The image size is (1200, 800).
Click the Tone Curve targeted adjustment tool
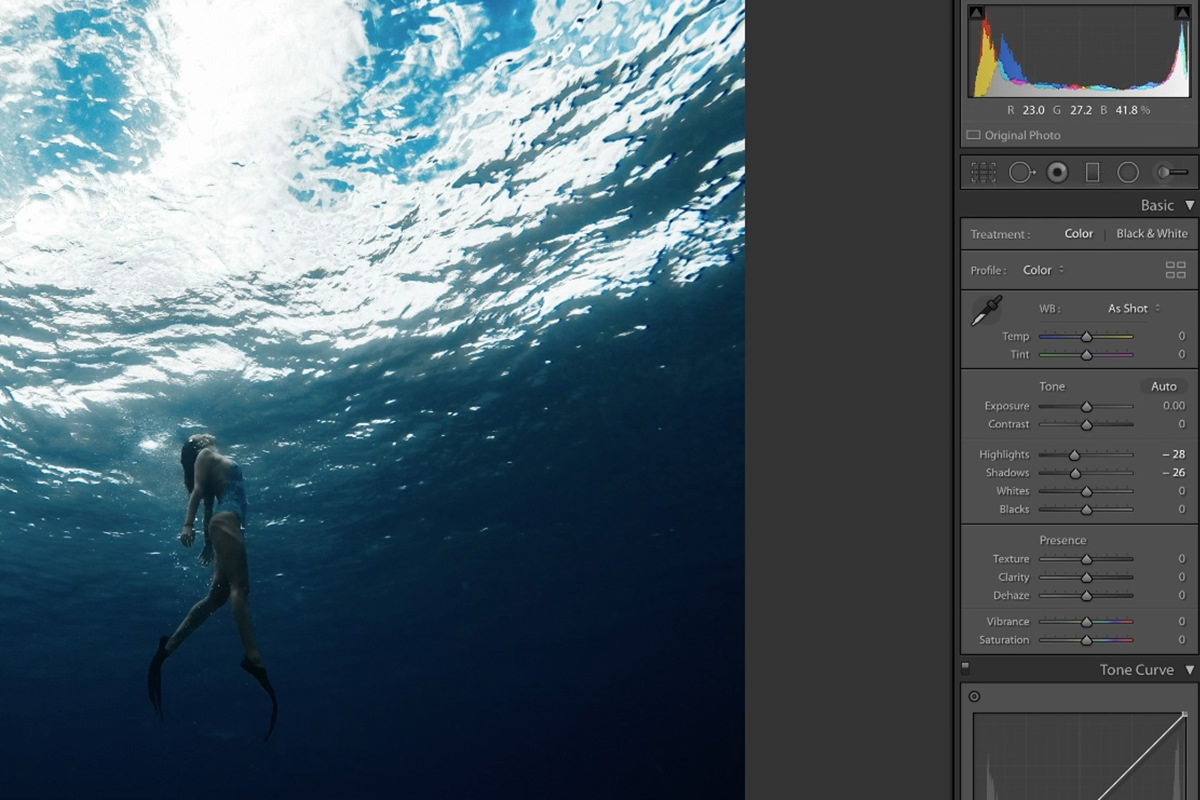[974, 697]
